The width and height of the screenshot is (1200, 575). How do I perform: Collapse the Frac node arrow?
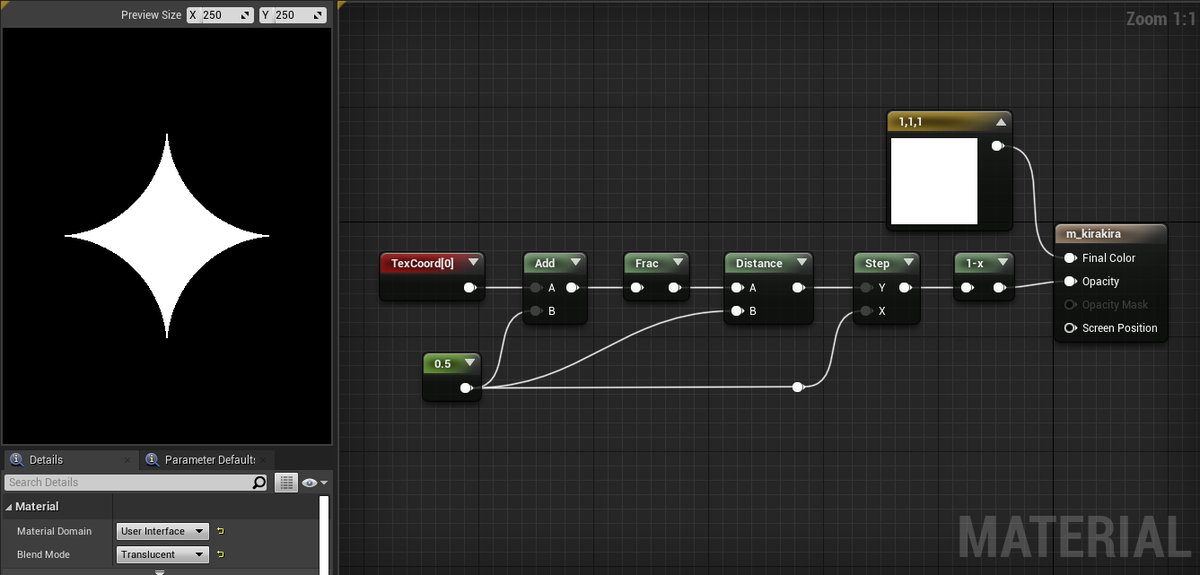tap(678, 263)
